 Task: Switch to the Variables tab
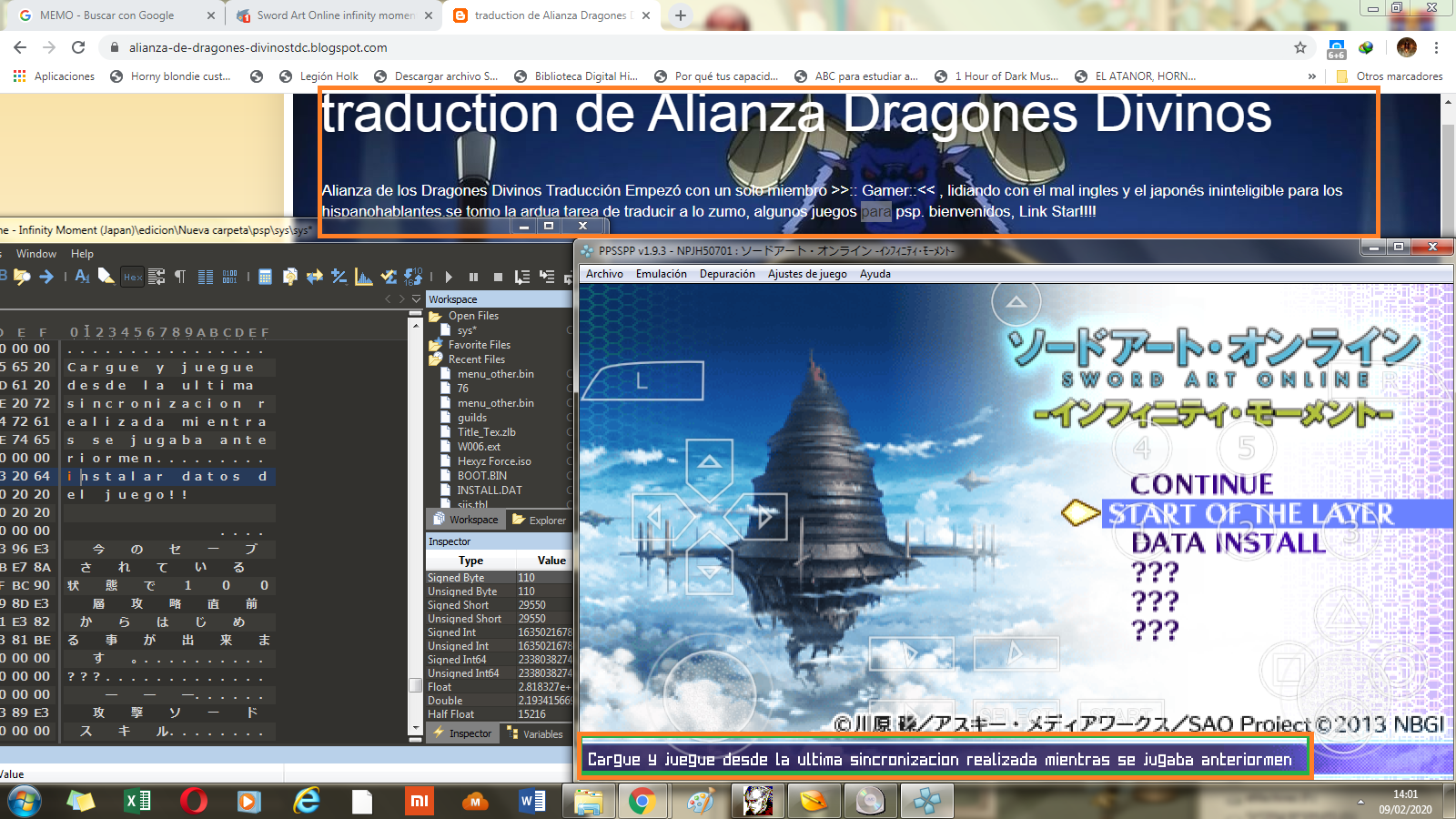[x=536, y=734]
